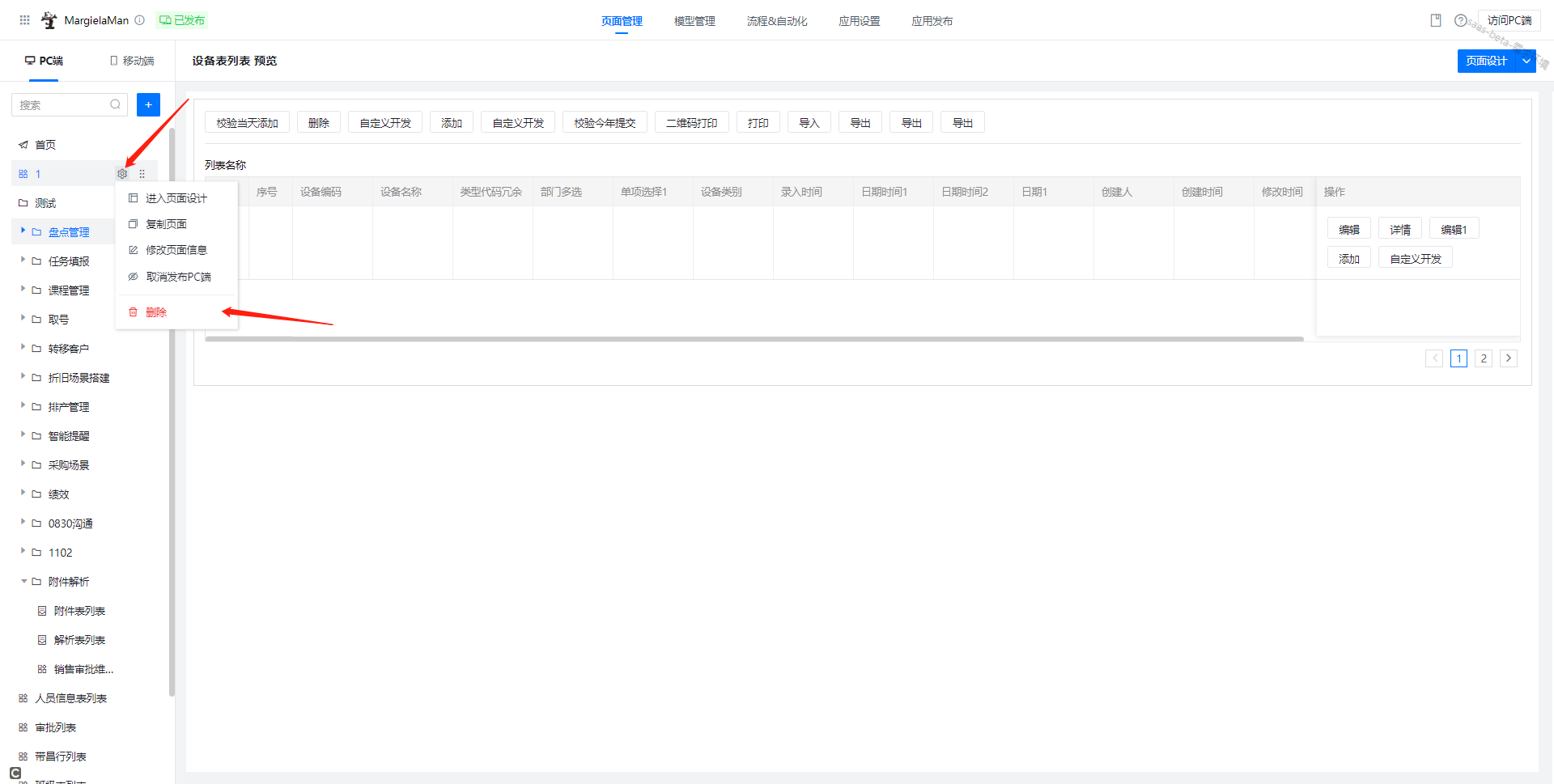Click the 编辑1 row action button
The image size is (1554, 784).
click(x=1454, y=230)
